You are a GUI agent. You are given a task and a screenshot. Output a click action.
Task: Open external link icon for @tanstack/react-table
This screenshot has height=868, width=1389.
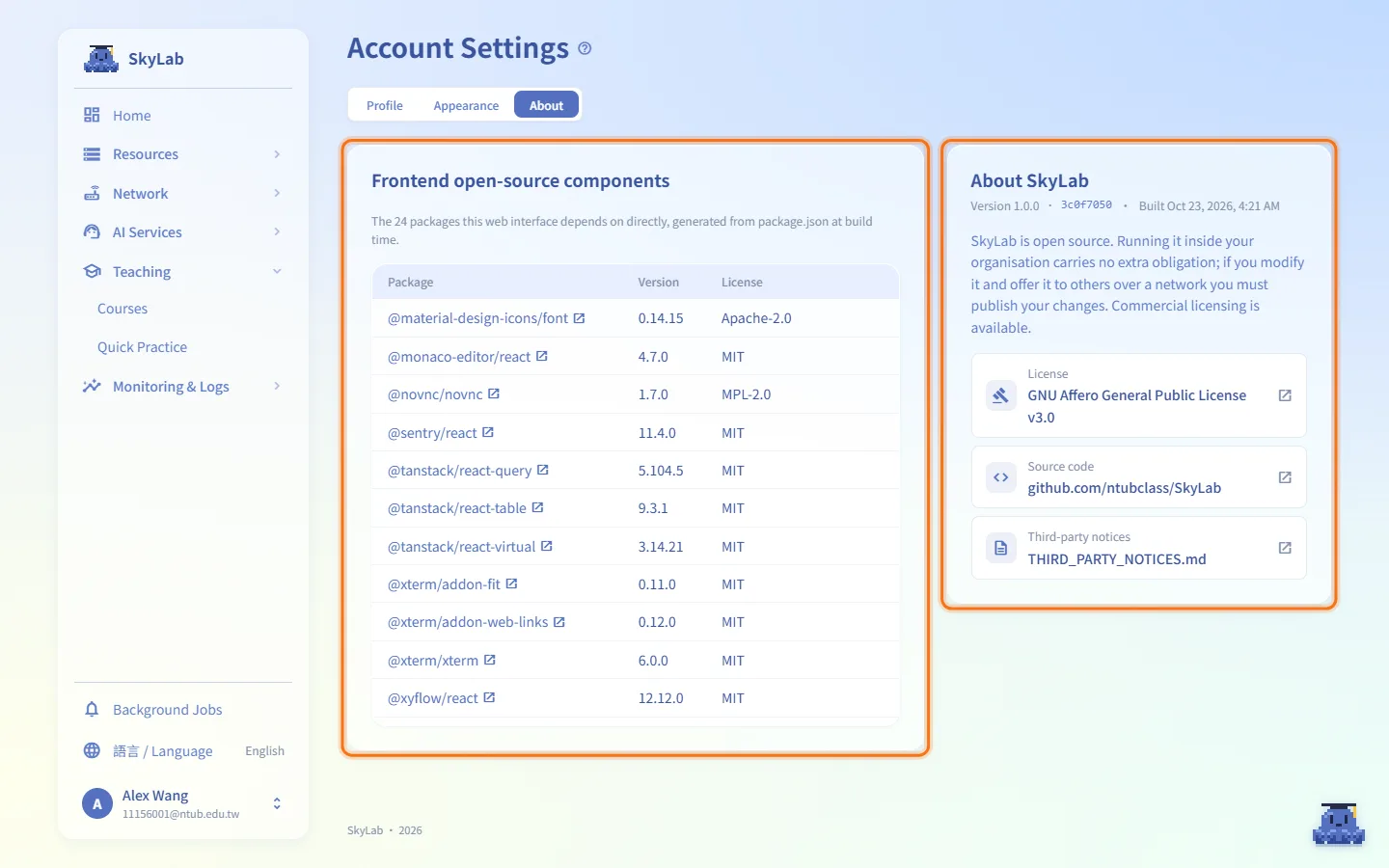537,507
